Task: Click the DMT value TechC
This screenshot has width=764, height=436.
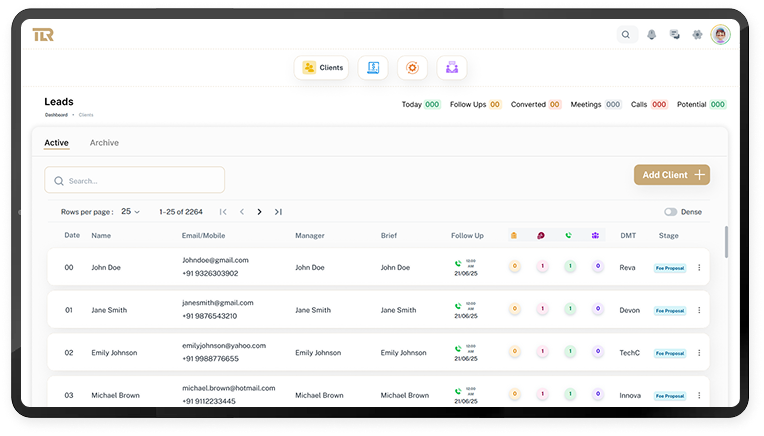Action: 630,353
